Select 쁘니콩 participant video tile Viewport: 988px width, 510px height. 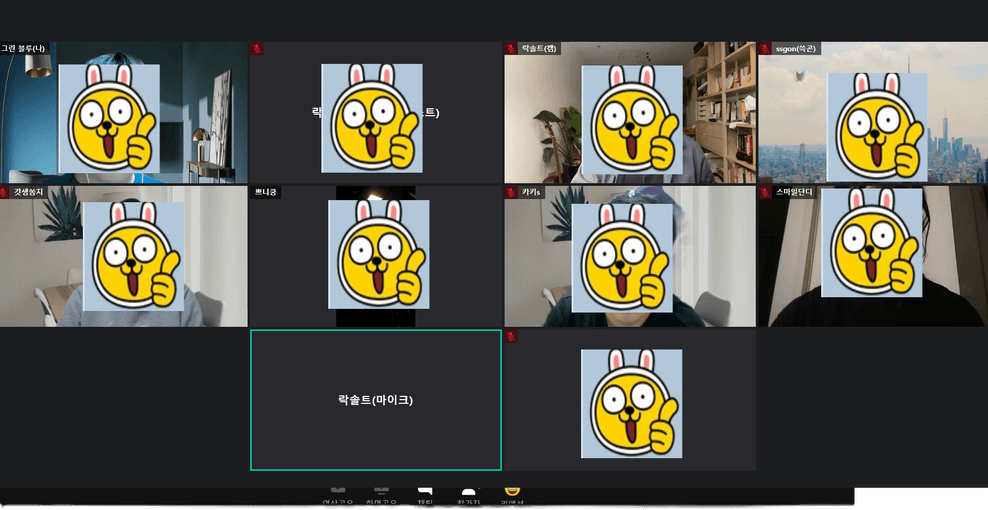click(x=376, y=256)
